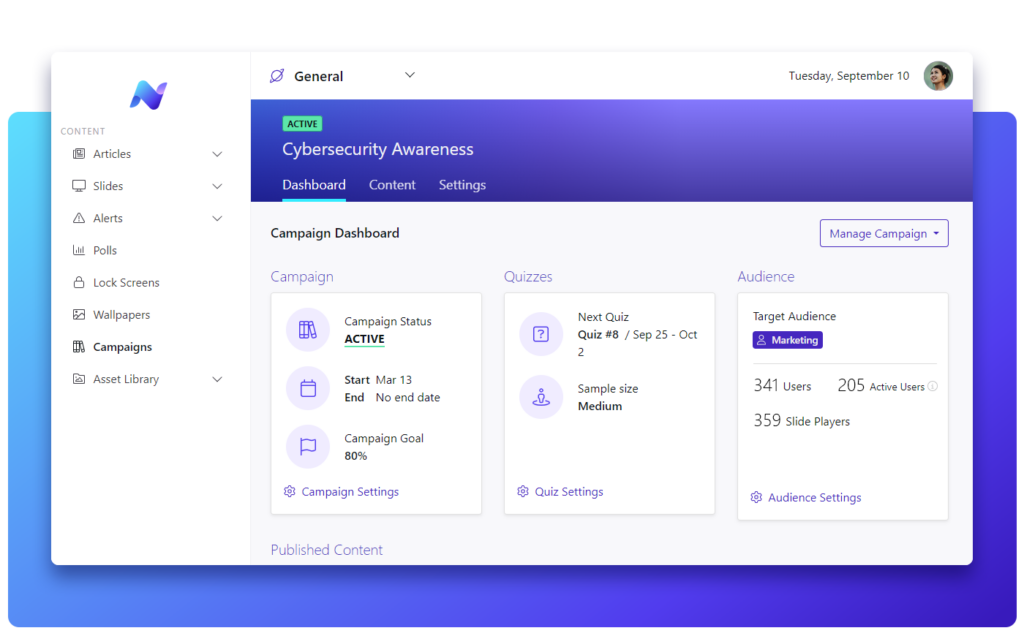The image size is (1024, 636).
Task: Click the Campaign Goal flag icon
Action: point(307,447)
